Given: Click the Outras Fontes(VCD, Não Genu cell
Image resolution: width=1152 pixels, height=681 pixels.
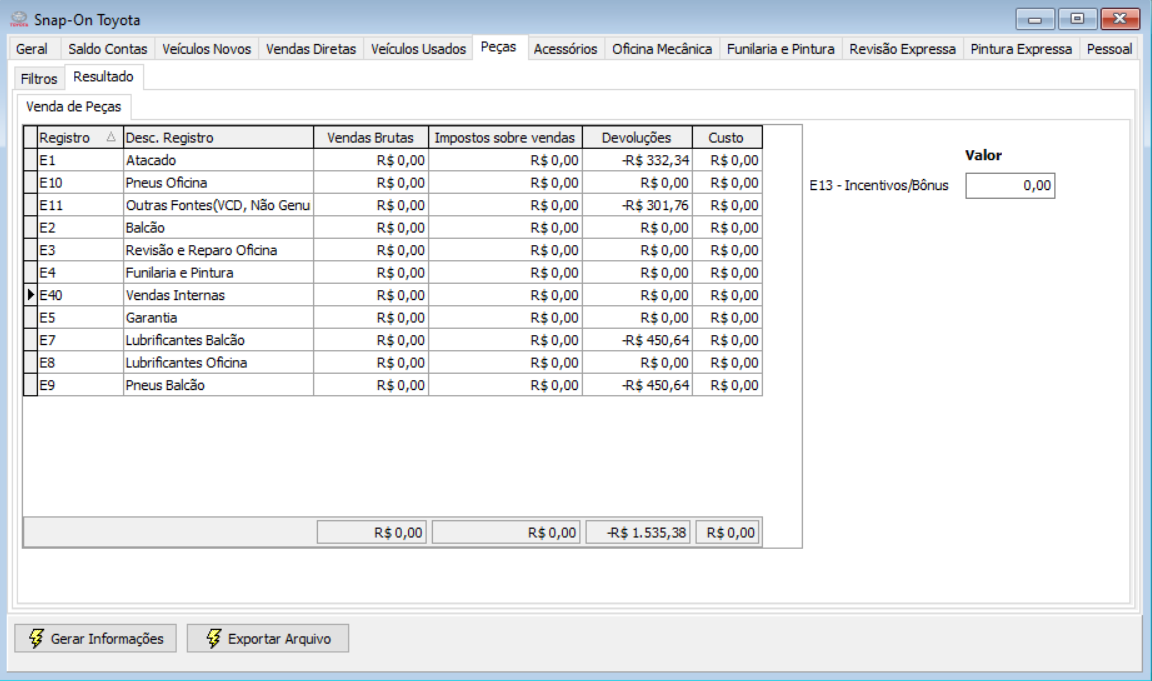Looking at the screenshot, I should tap(218, 205).
